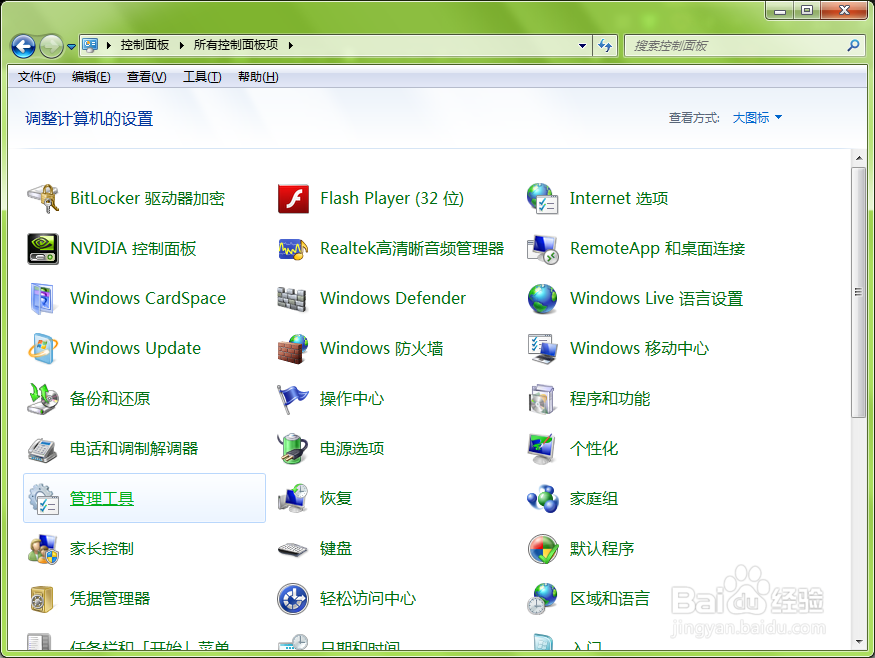The image size is (875, 658).
Task: Expand the address bar history dropdown arrow
Action: (582, 46)
